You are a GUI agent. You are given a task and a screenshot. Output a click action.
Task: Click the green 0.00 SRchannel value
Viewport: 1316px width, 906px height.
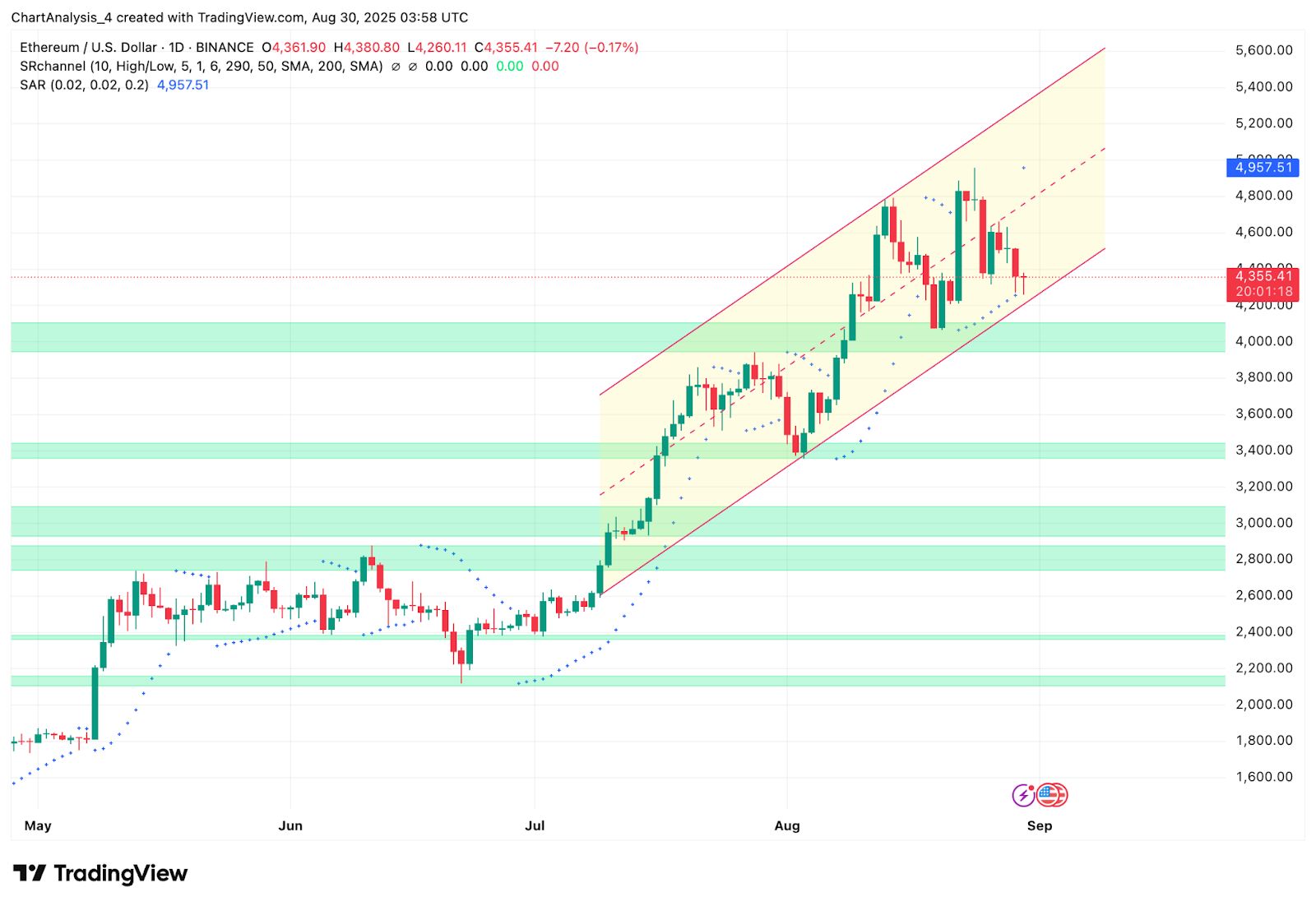click(x=509, y=67)
